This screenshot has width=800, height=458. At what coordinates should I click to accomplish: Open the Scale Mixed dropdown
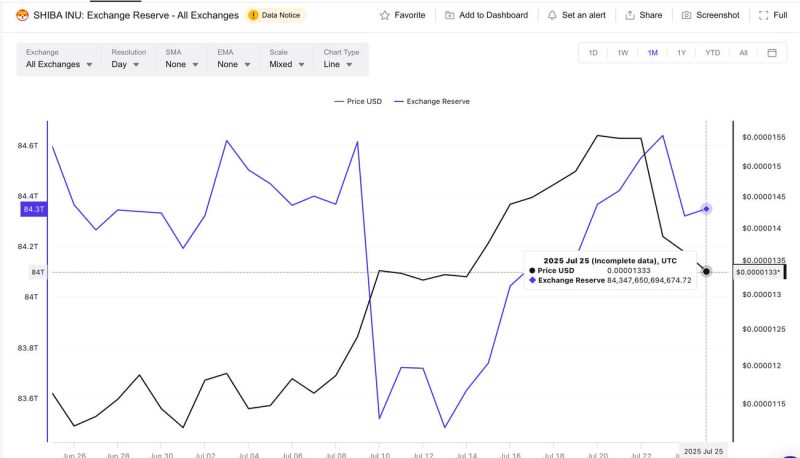(x=287, y=59)
